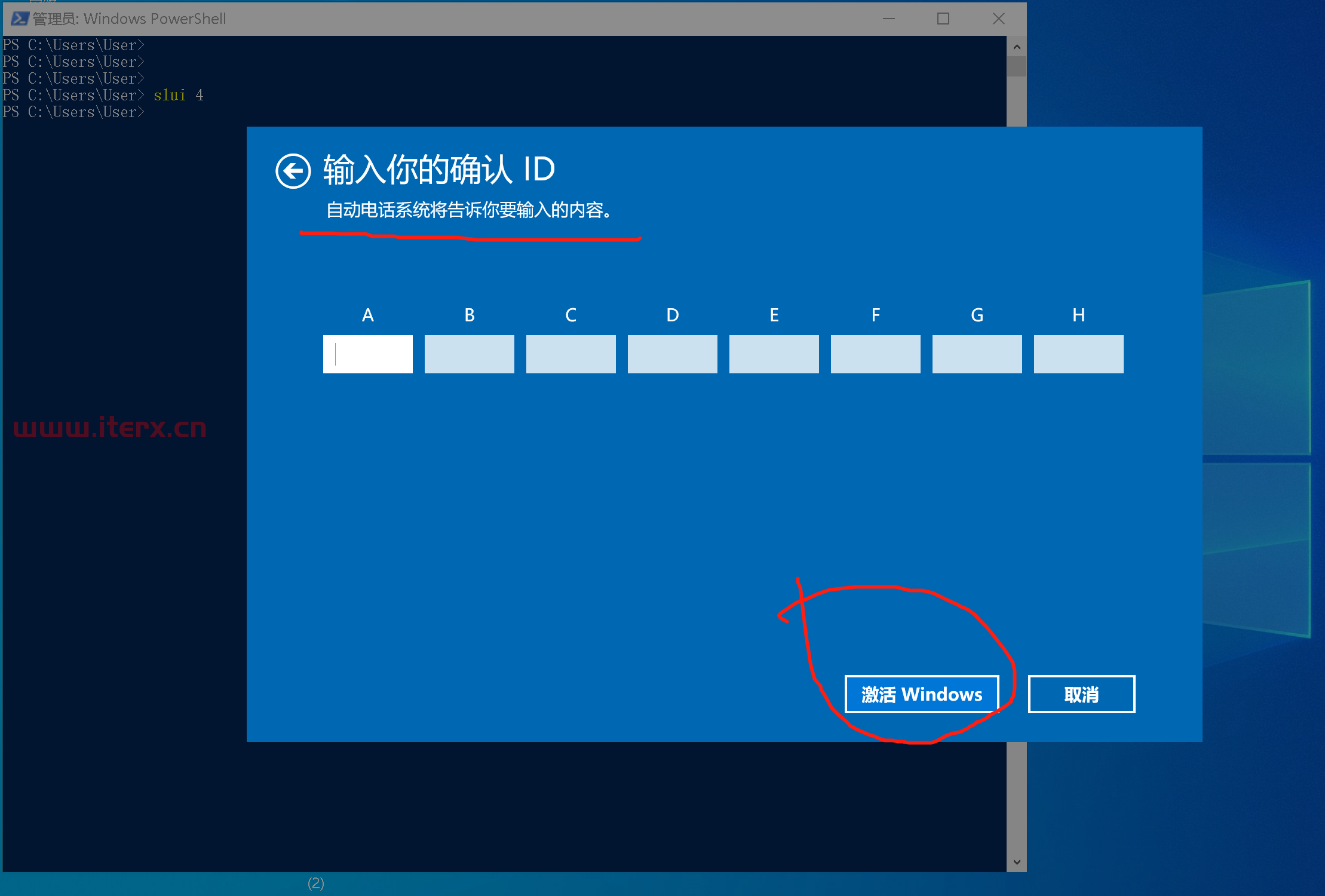This screenshot has height=896, width=1325.
Task: Click the 取消 button
Action: pyautogui.click(x=1081, y=694)
